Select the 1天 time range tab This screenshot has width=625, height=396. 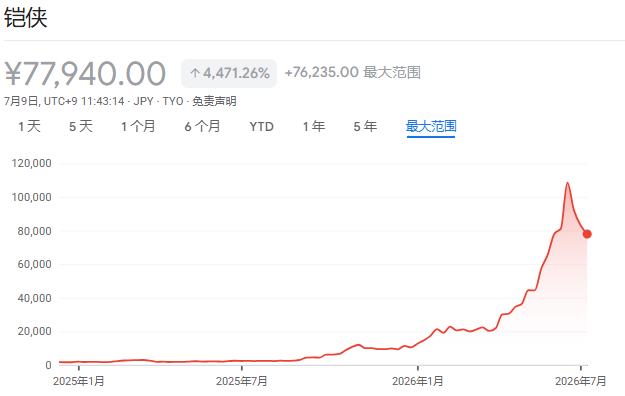tap(29, 126)
